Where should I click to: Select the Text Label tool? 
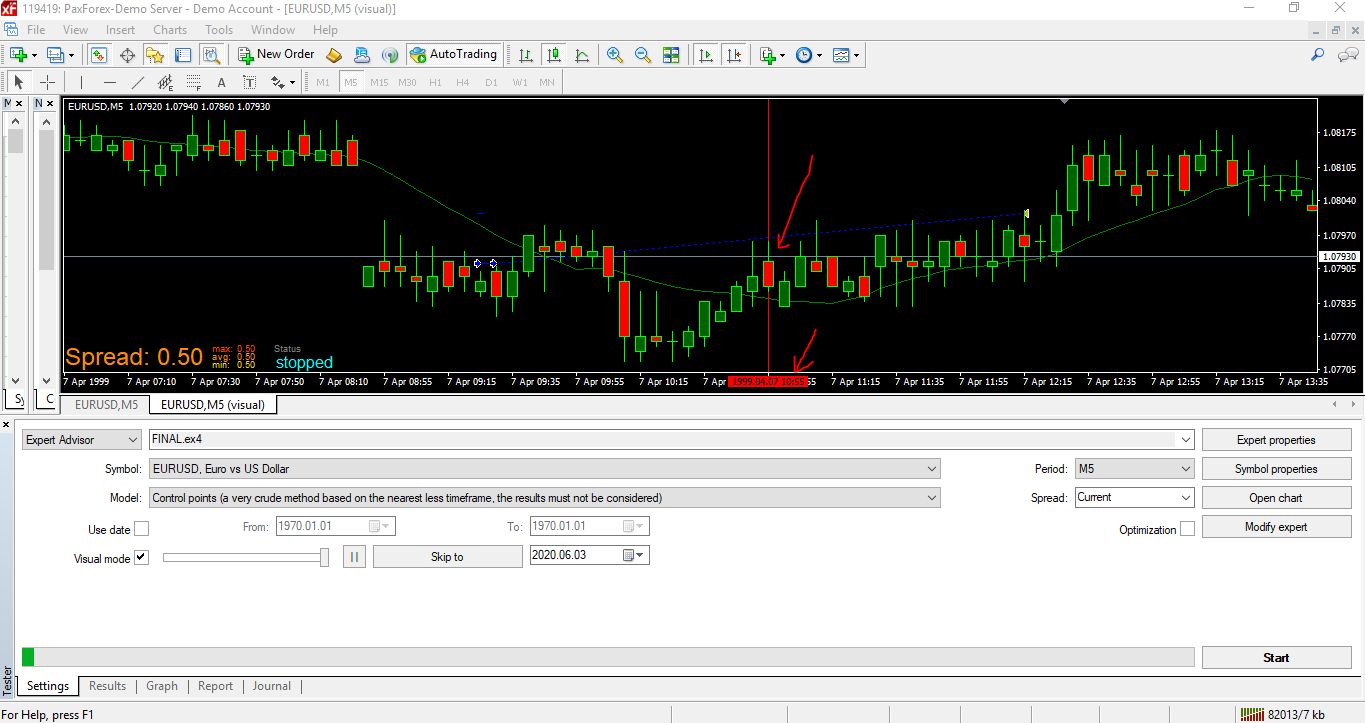click(249, 82)
